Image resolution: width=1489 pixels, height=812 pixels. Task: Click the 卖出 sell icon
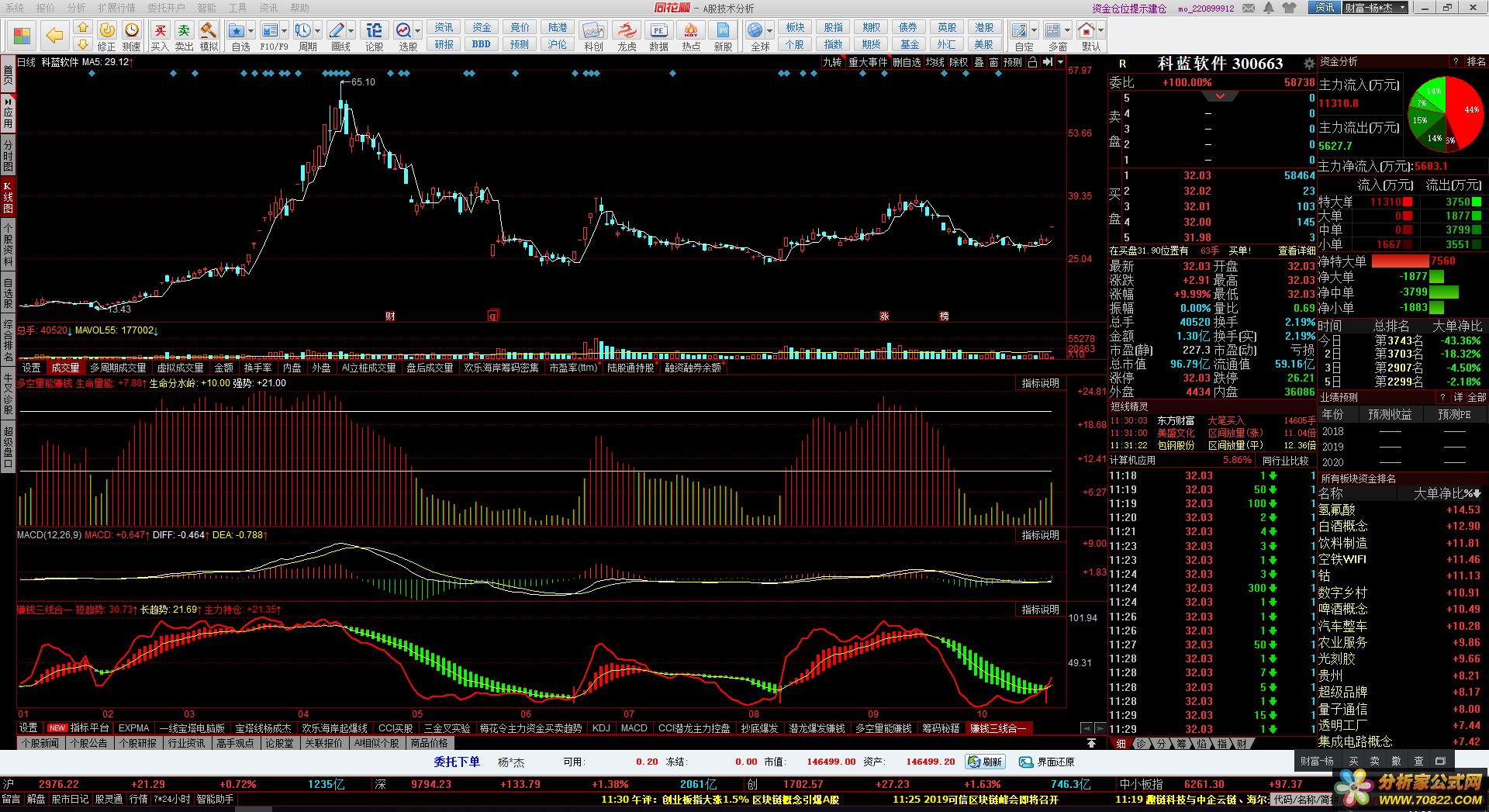[x=184, y=30]
